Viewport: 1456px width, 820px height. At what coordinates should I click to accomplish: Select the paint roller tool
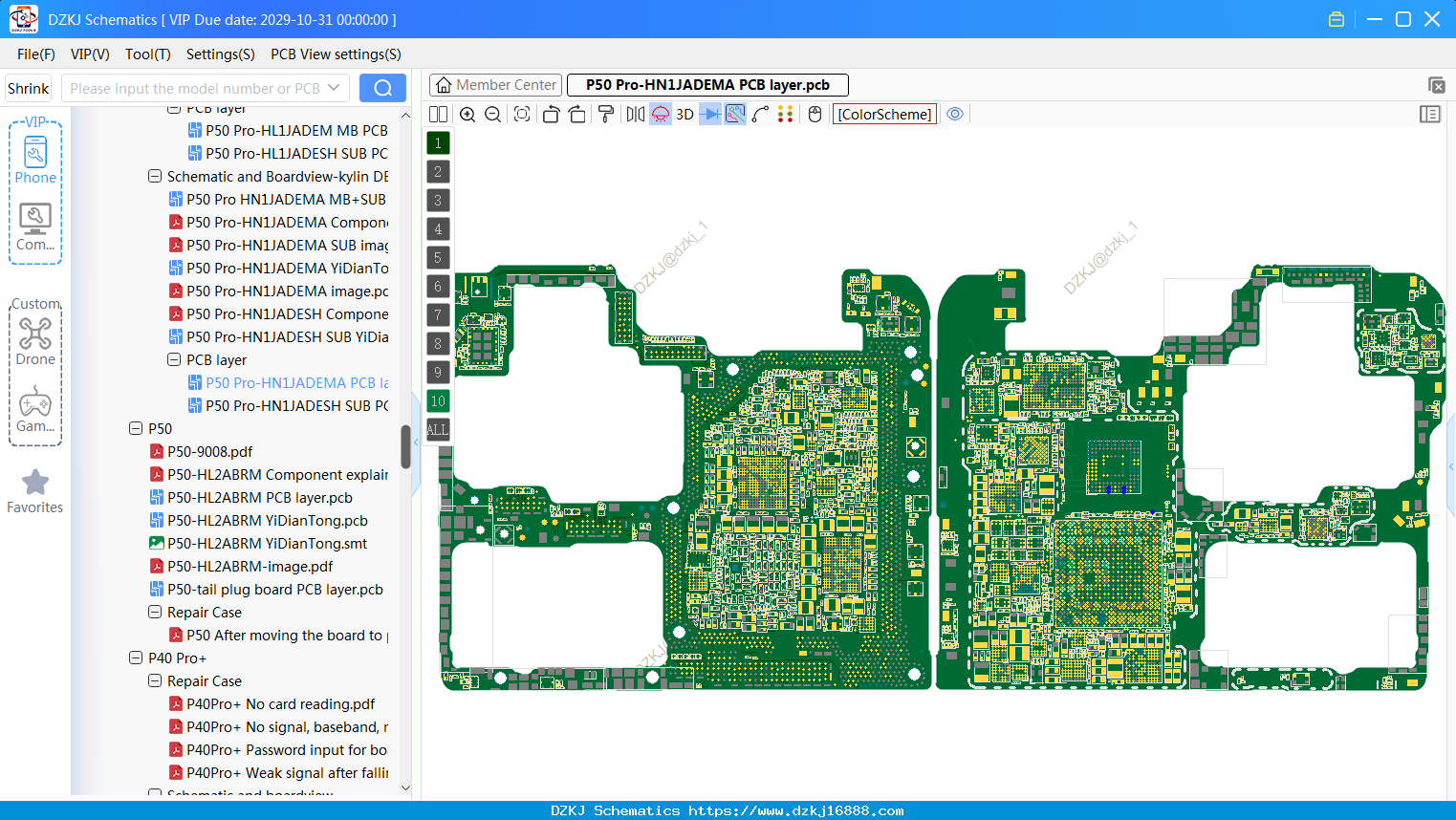(606, 114)
